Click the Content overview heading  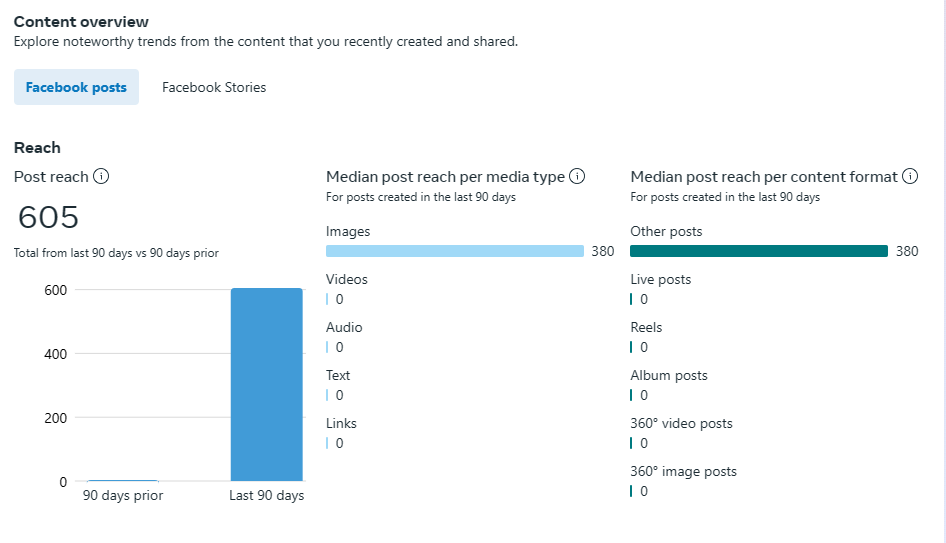pyautogui.click(x=81, y=21)
